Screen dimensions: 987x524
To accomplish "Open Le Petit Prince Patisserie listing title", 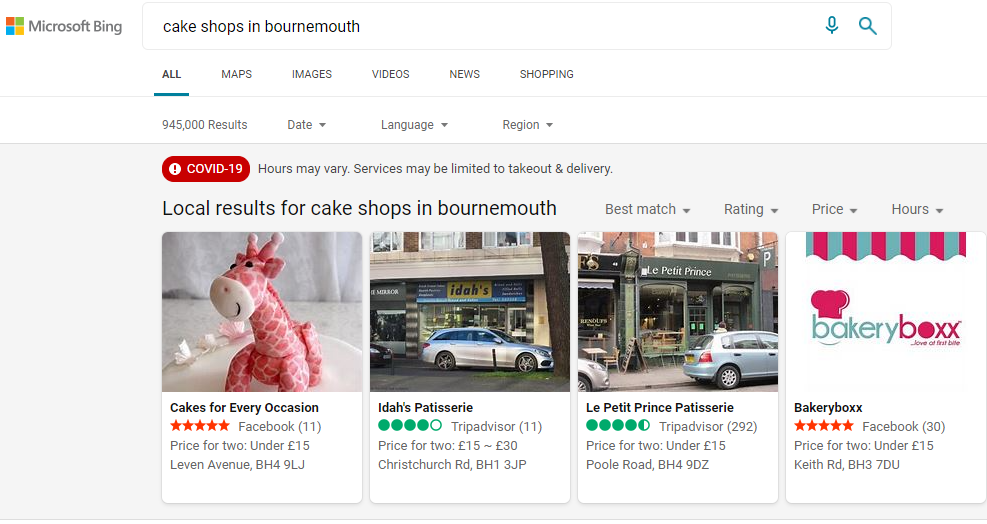I will click(660, 407).
